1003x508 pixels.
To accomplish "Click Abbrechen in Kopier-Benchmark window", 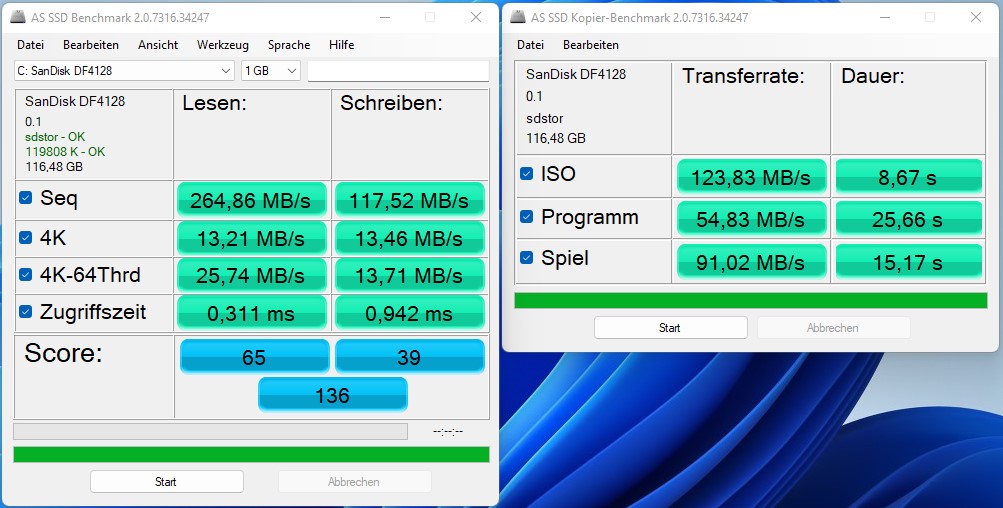I will (x=833, y=328).
